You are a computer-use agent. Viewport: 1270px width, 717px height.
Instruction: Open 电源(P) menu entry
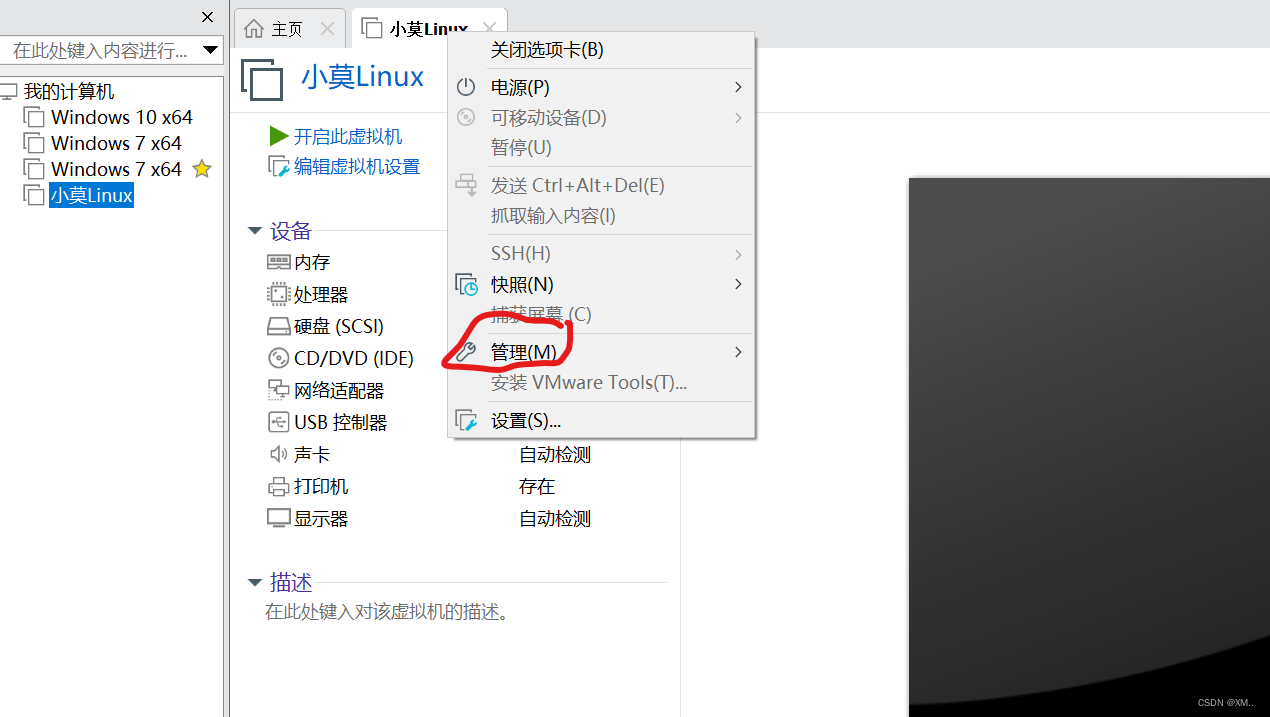[x=601, y=88]
